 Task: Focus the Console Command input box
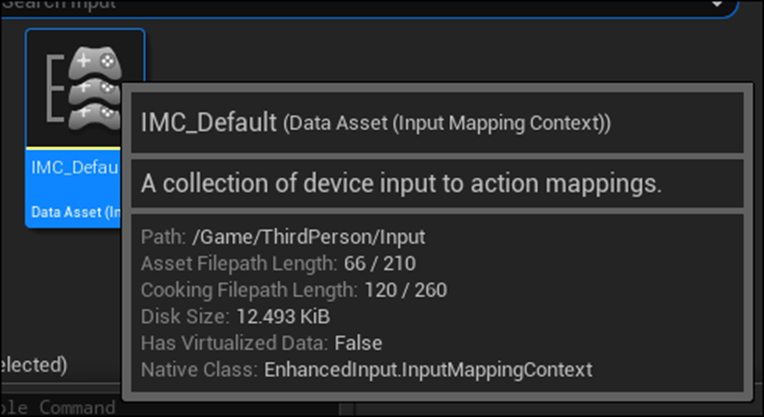point(60,408)
